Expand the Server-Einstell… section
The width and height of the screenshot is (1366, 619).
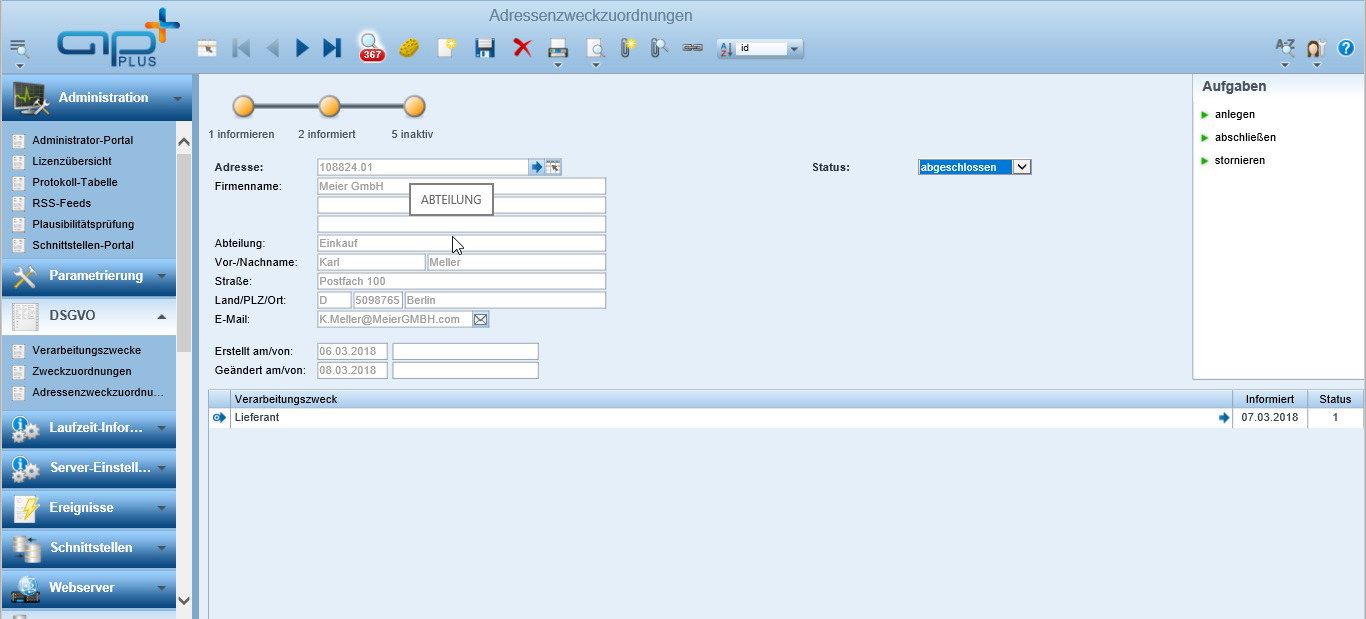click(x=89, y=468)
